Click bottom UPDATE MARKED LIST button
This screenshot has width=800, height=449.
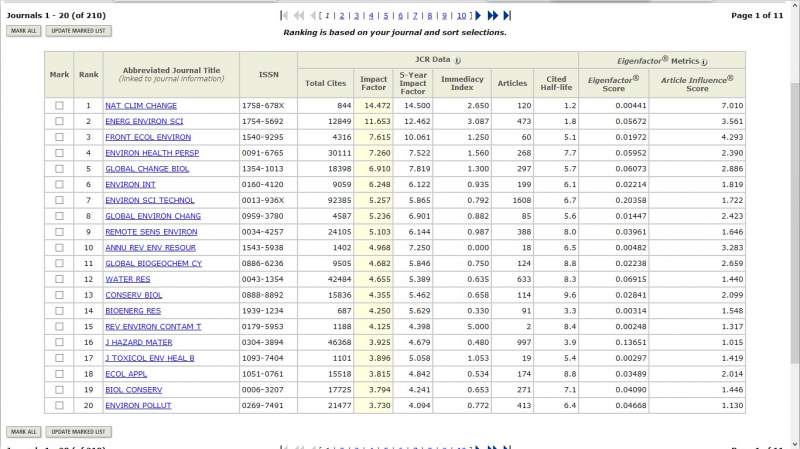point(78,432)
